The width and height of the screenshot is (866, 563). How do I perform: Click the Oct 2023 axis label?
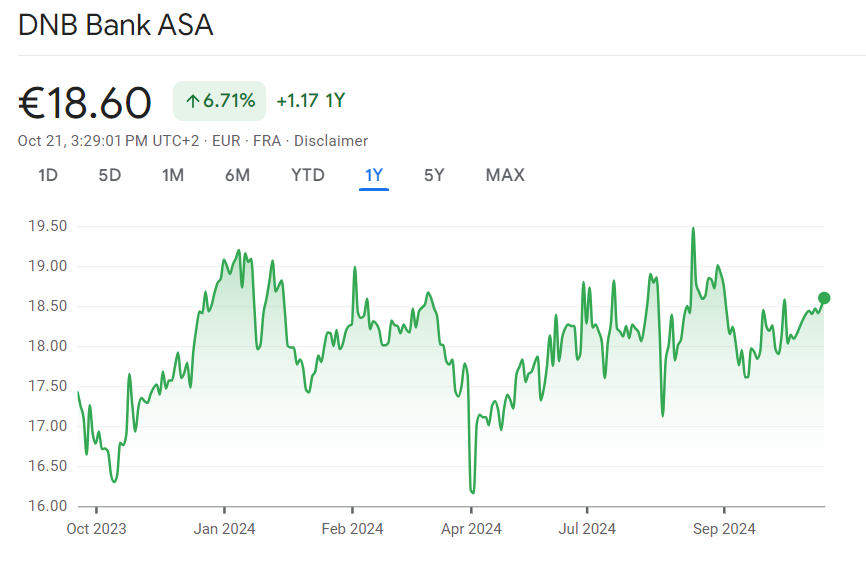click(96, 529)
